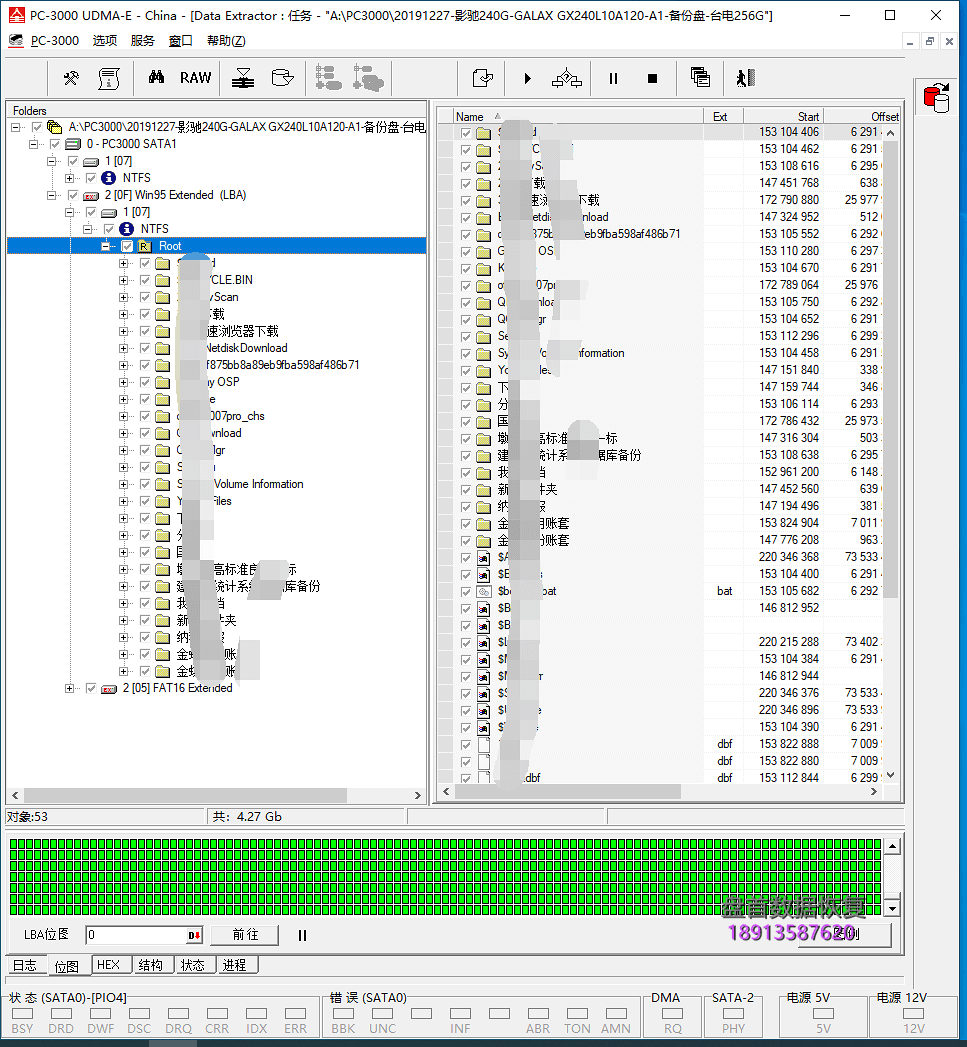Expand the Volume Information folder node
Viewport: 967px width, 1047px height.
[124, 484]
